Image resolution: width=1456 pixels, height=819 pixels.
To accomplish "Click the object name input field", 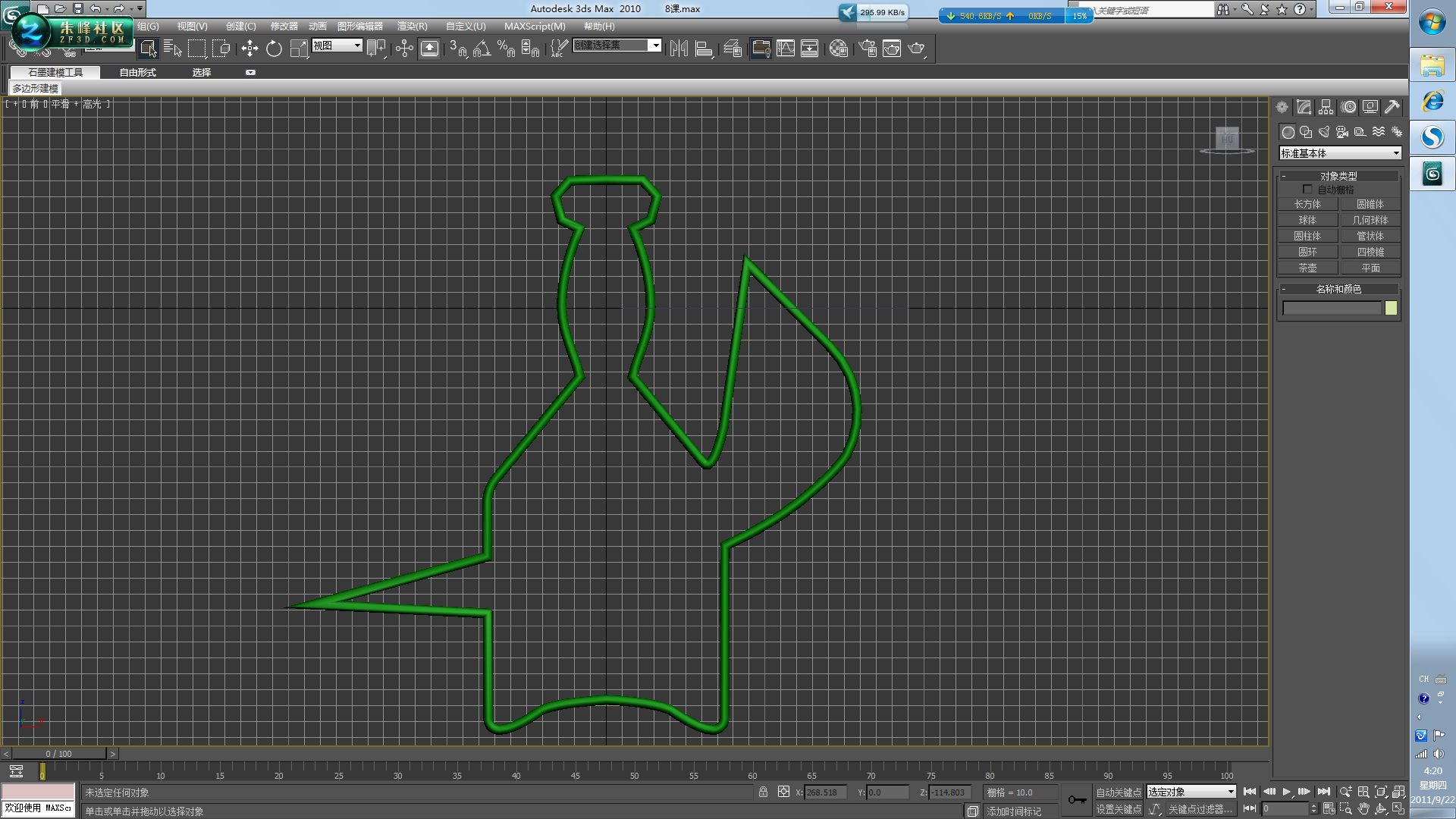I will [x=1332, y=308].
